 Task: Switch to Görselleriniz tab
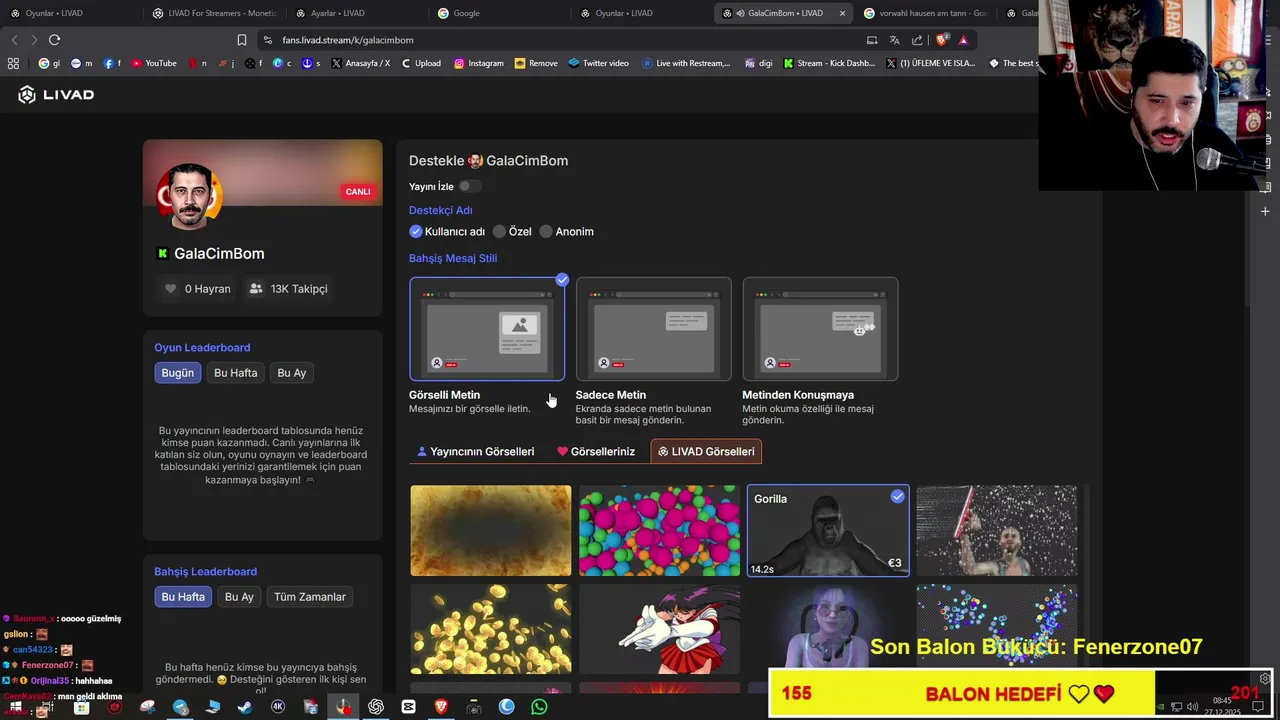tap(596, 452)
